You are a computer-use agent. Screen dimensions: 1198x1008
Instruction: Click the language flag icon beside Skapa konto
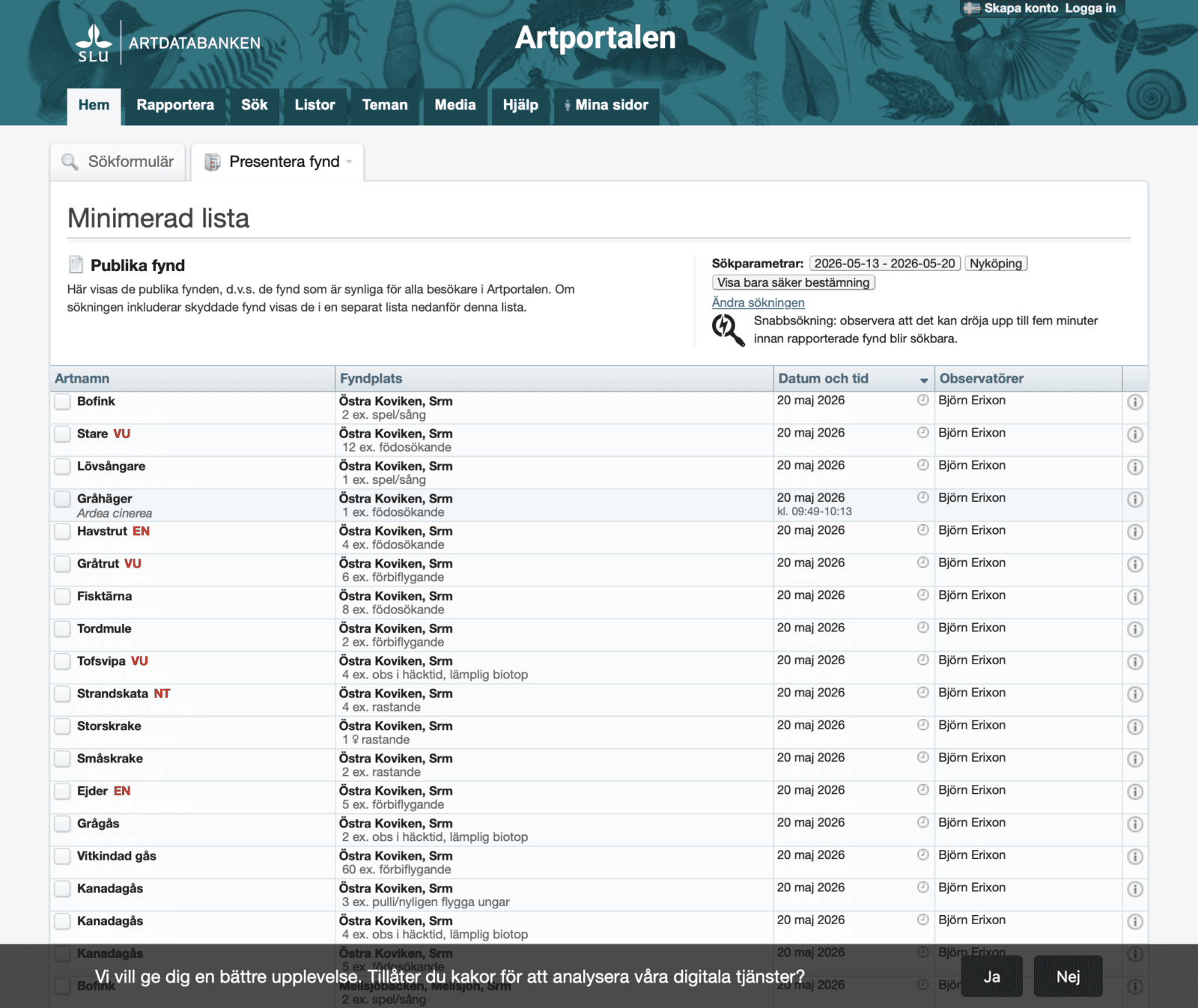pyautogui.click(x=972, y=8)
